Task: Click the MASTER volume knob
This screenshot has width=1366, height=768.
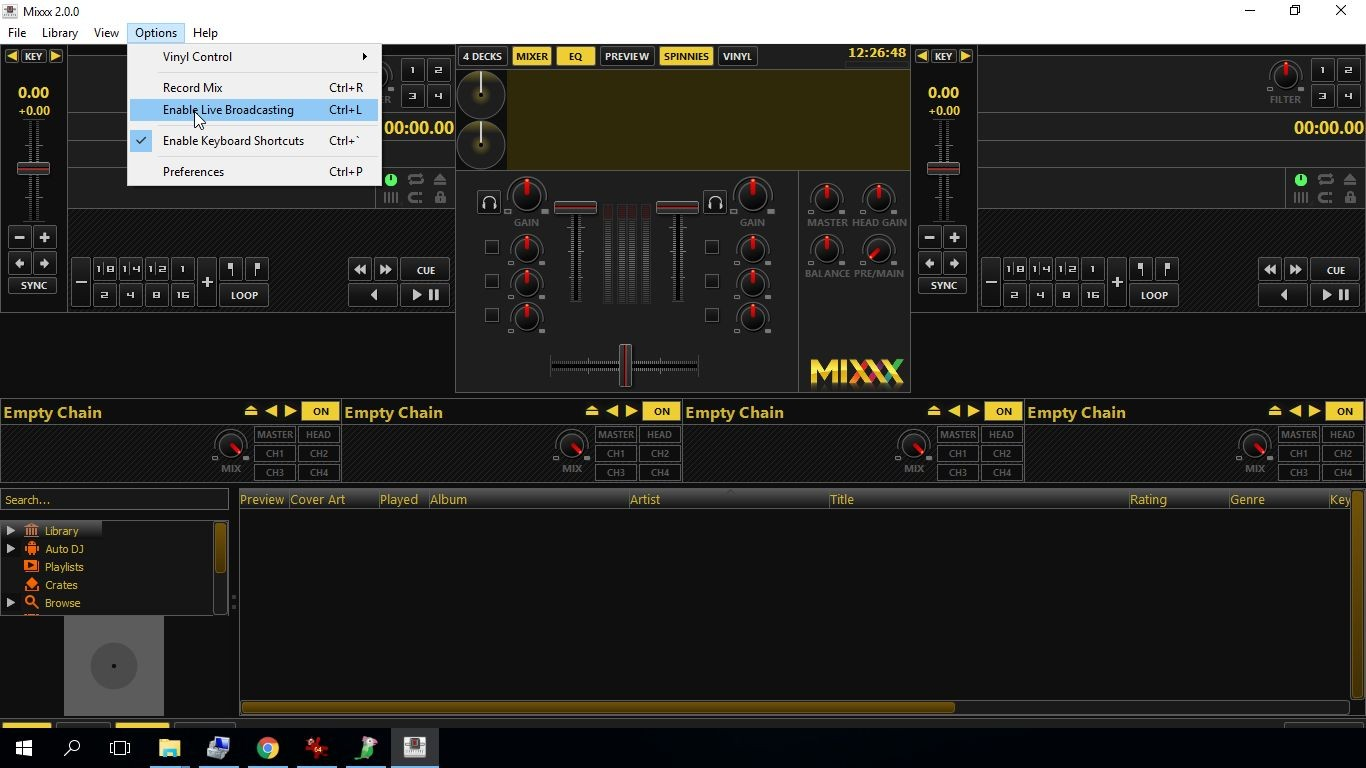Action: [826, 197]
